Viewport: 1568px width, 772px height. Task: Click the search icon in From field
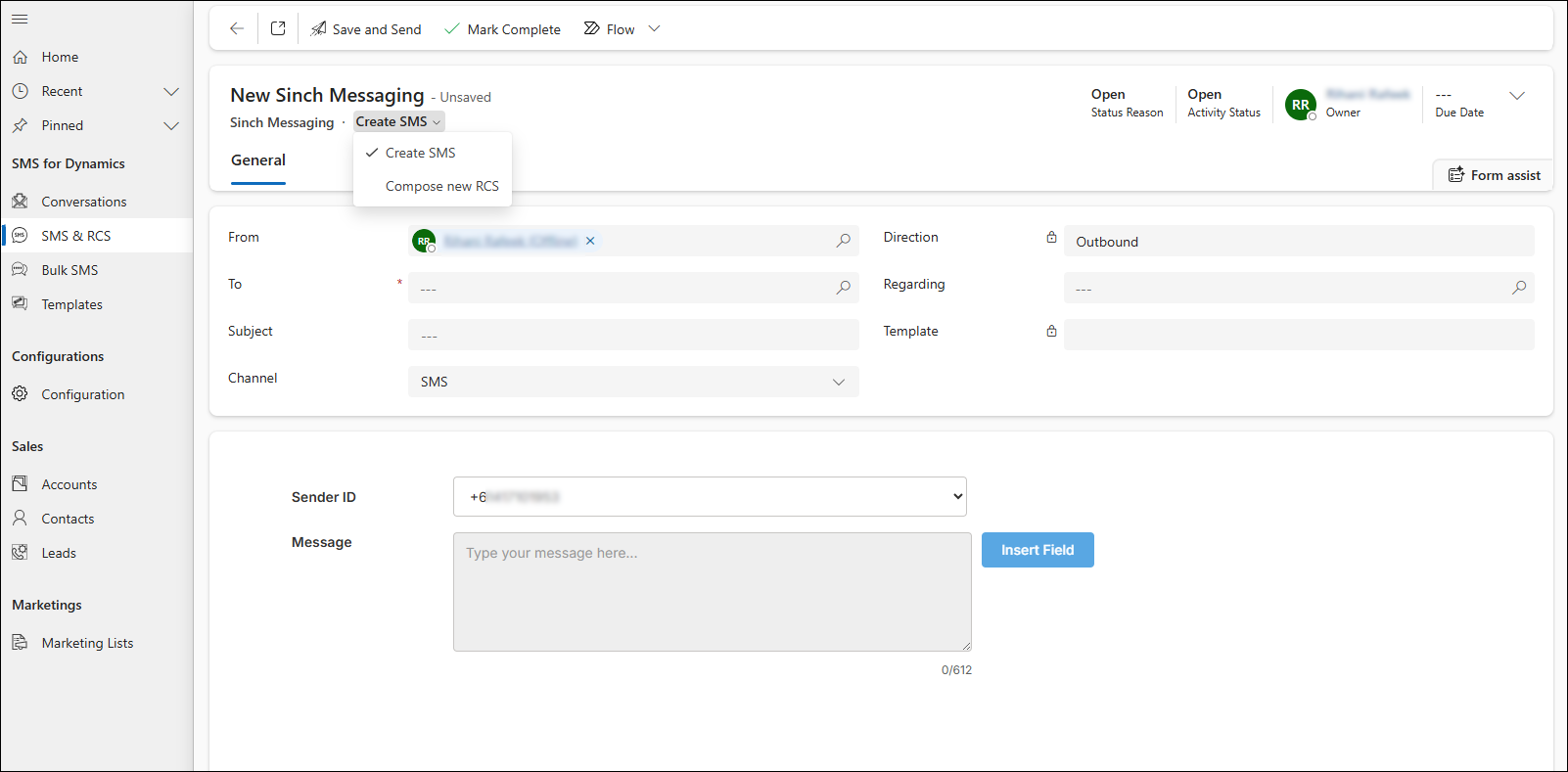(x=844, y=241)
